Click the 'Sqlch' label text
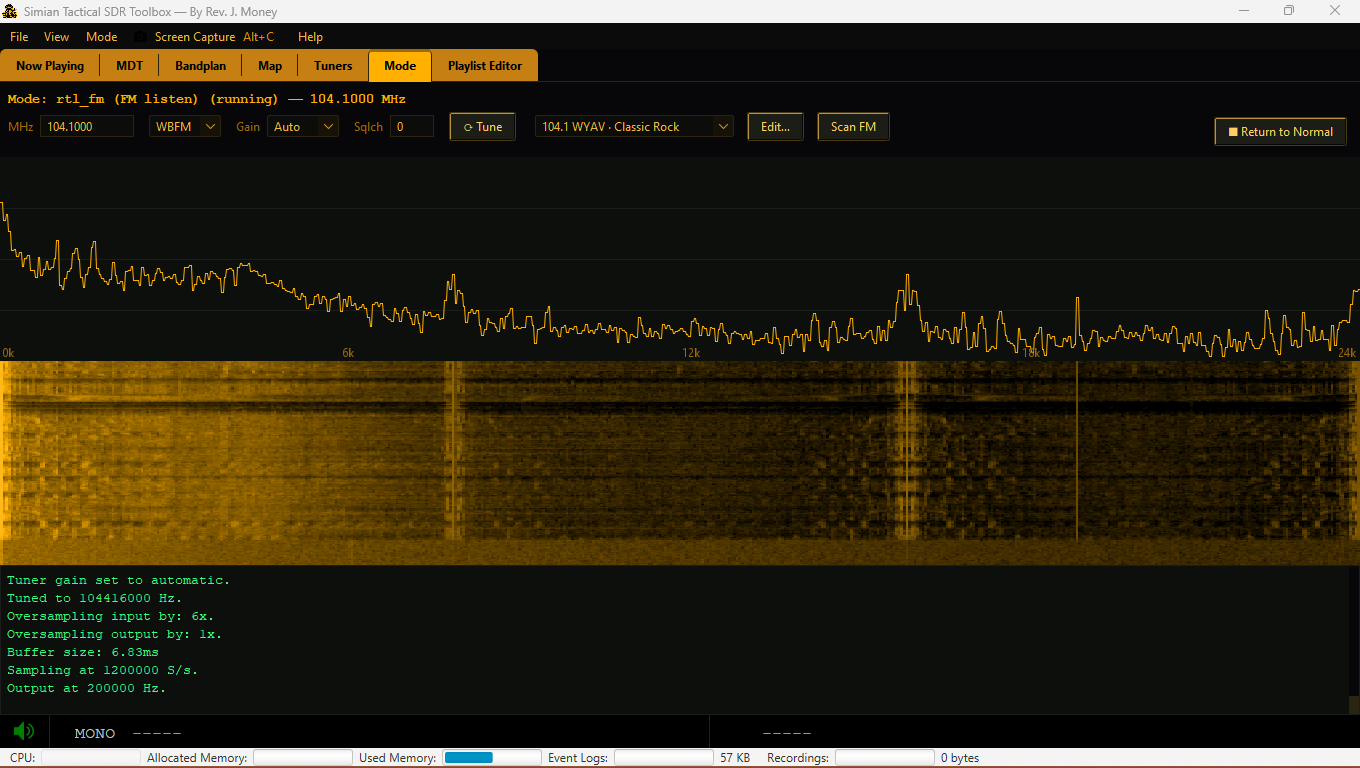 368,127
